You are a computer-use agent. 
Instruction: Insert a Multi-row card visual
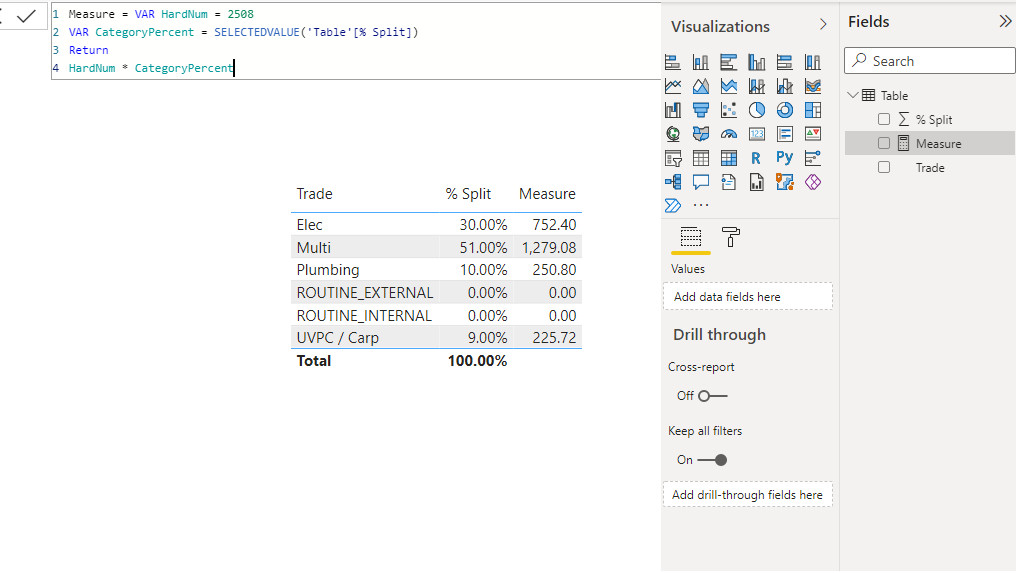tap(785, 134)
